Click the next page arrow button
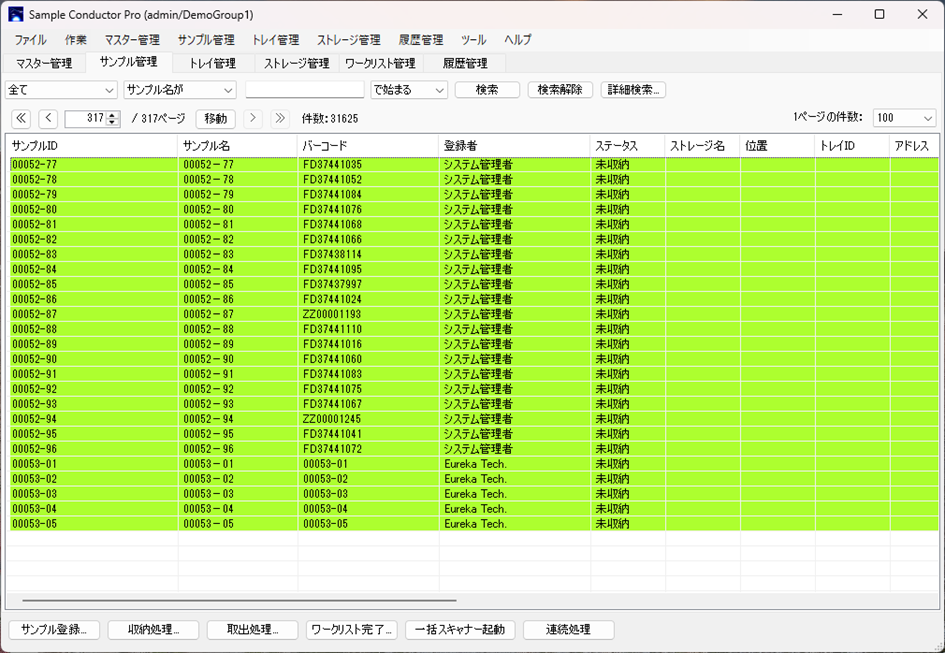Image resolution: width=945 pixels, height=653 pixels. 253,118
